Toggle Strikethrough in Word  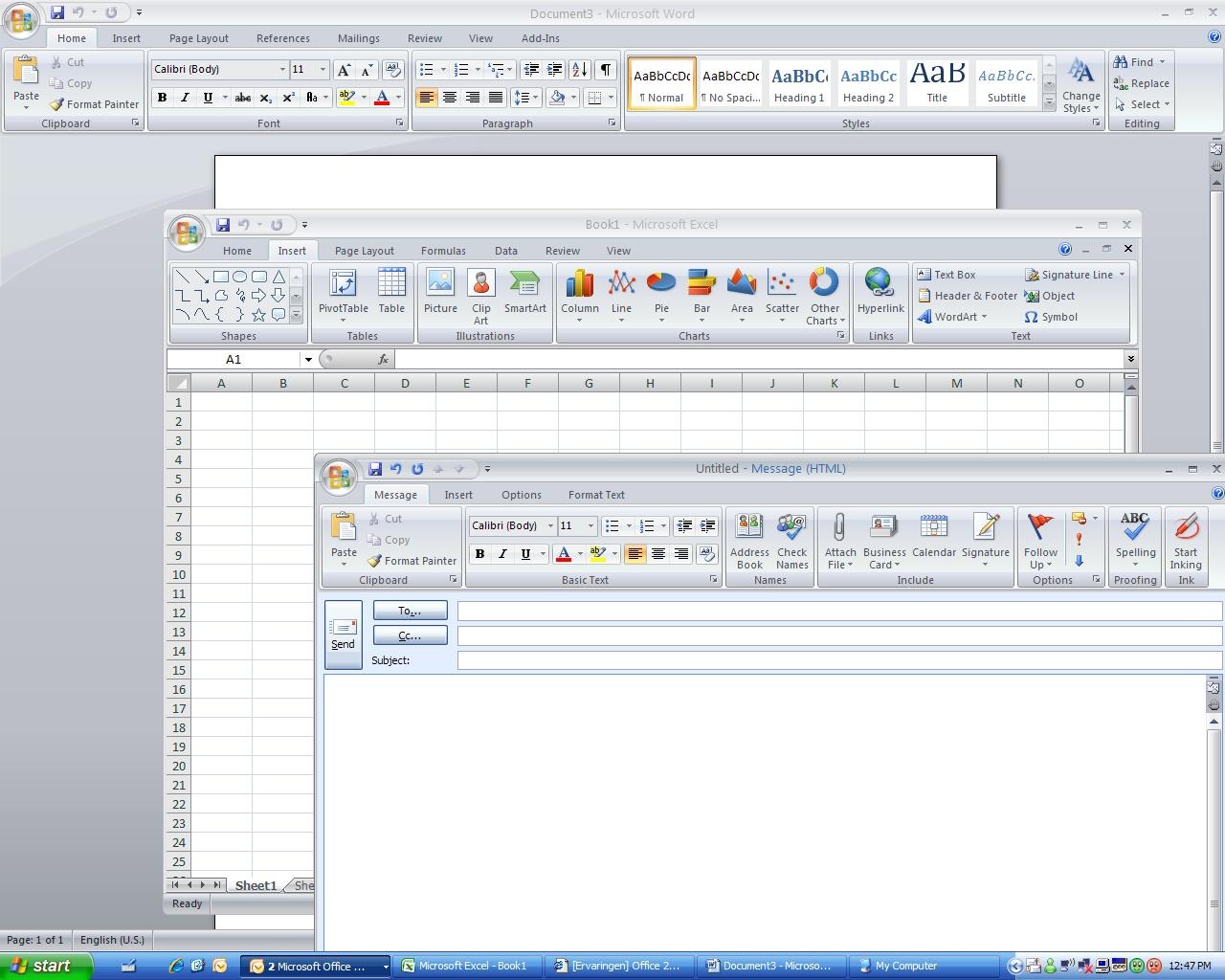coord(243,98)
